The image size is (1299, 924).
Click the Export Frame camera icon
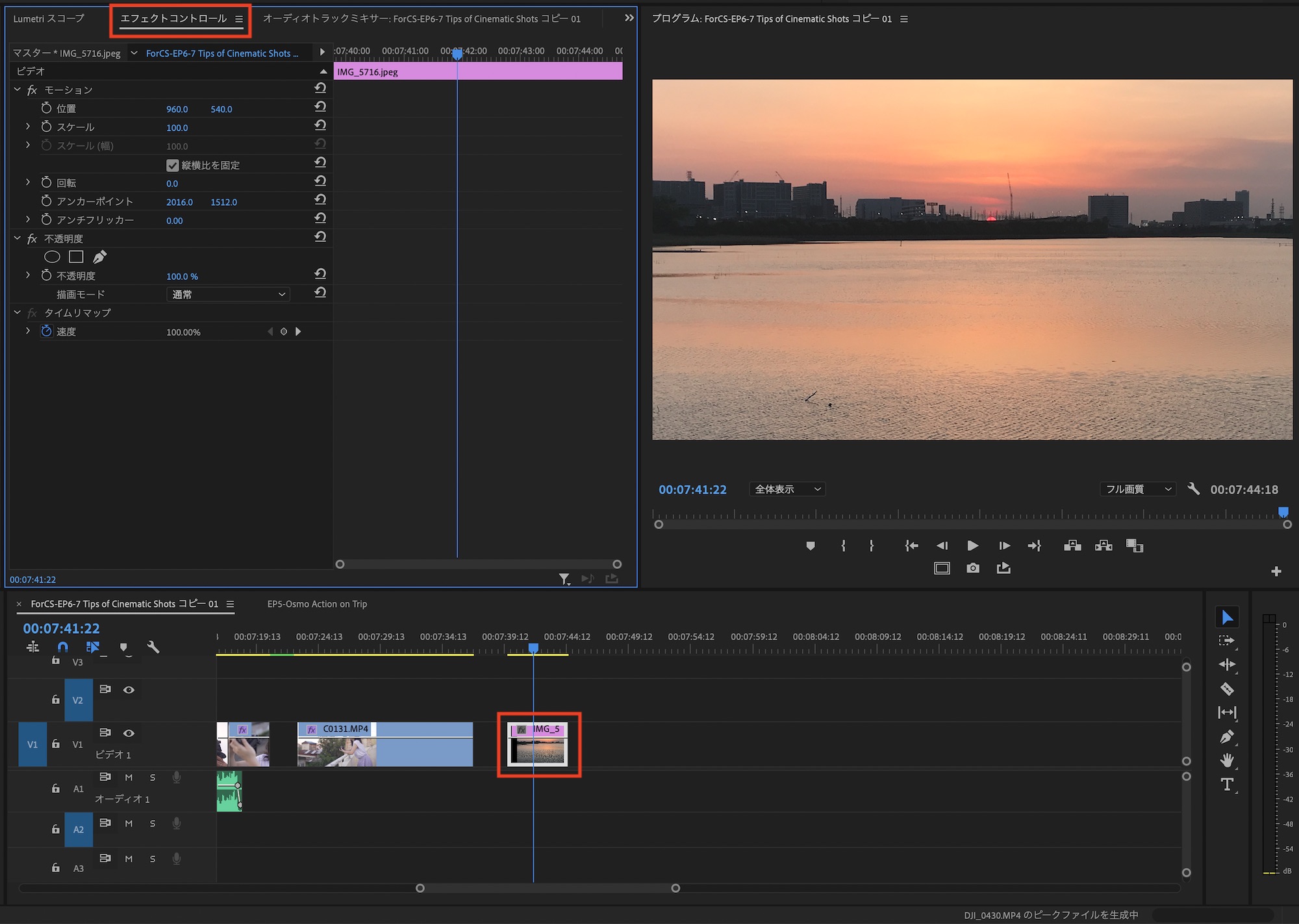(x=972, y=568)
